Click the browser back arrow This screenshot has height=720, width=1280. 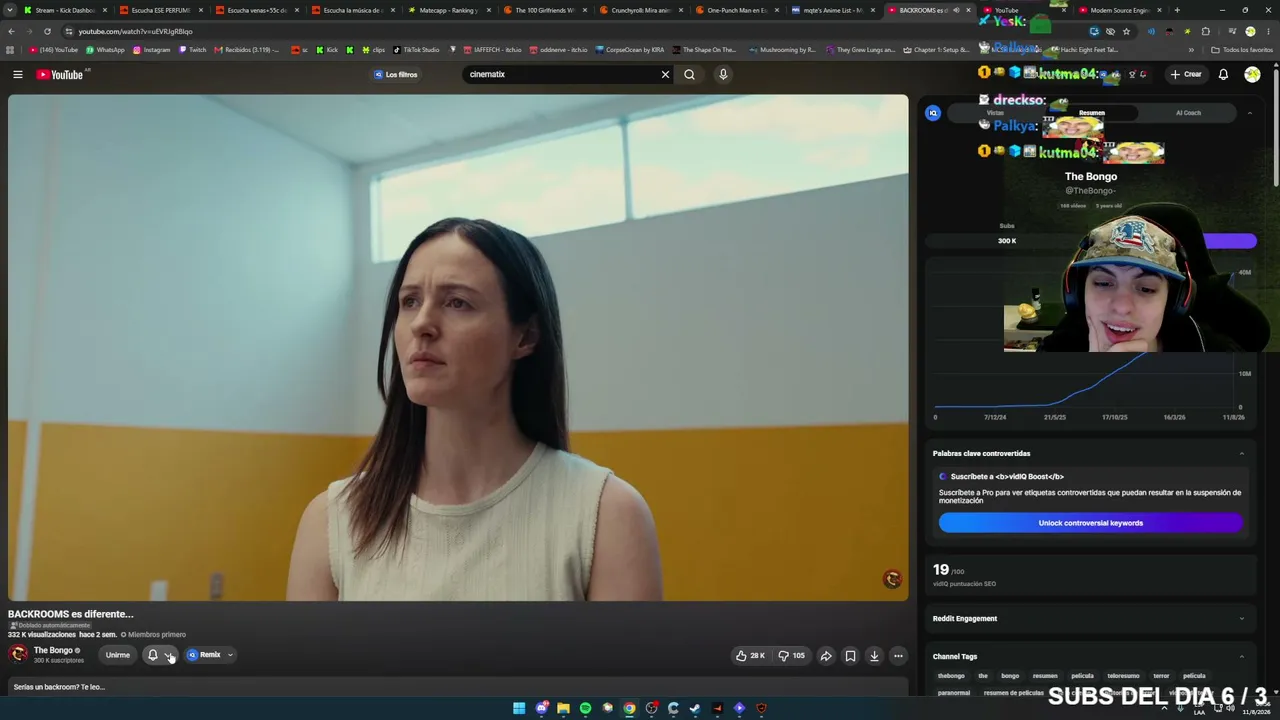pyautogui.click(x=11, y=31)
